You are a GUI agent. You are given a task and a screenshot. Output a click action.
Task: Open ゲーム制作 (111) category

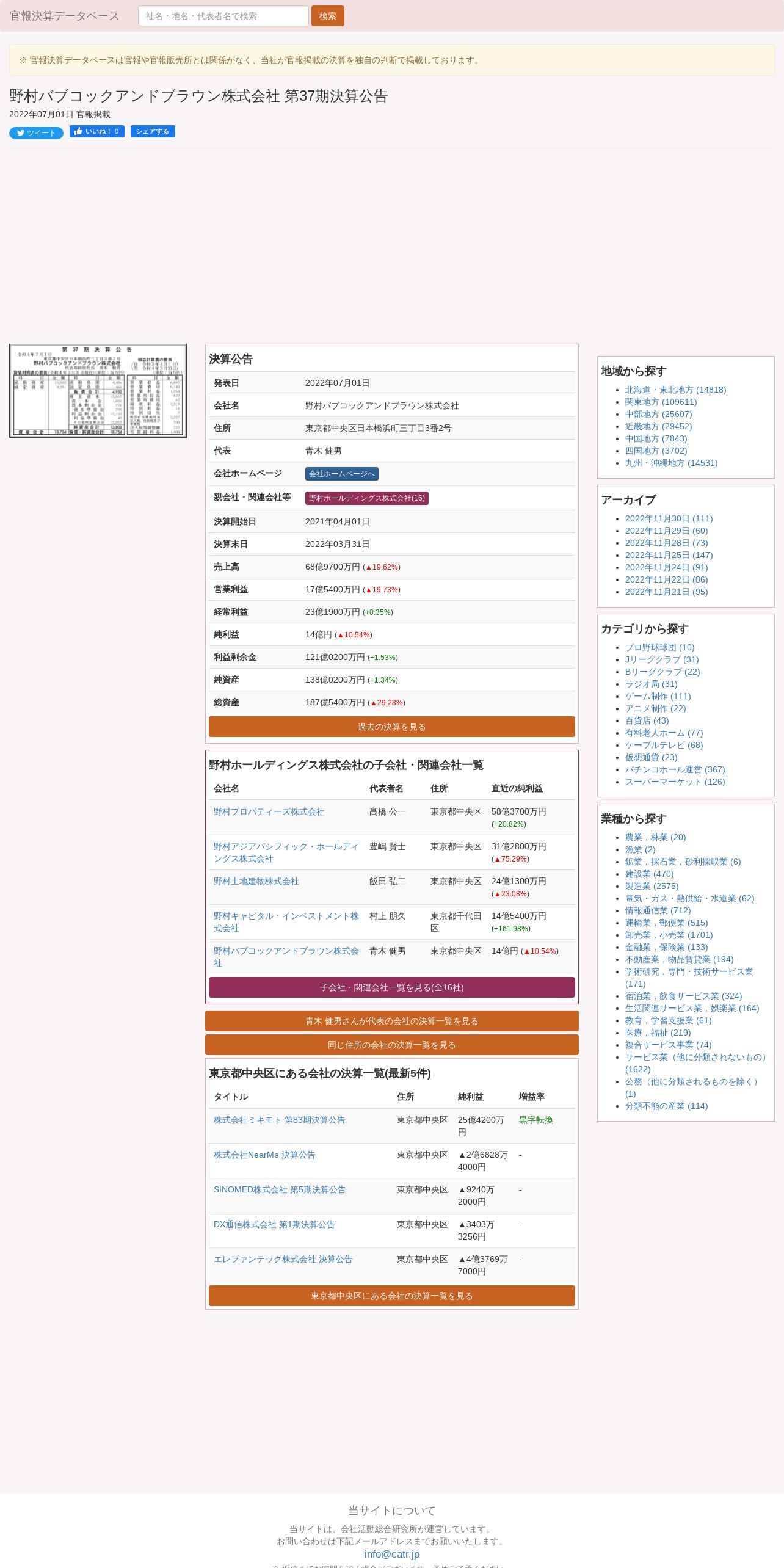click(658, 696)
